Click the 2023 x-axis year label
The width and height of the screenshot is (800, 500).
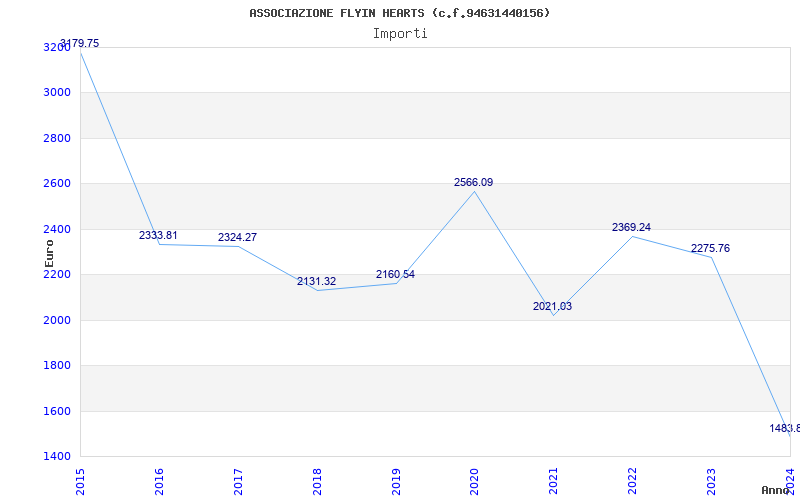(x=712, y=481)
